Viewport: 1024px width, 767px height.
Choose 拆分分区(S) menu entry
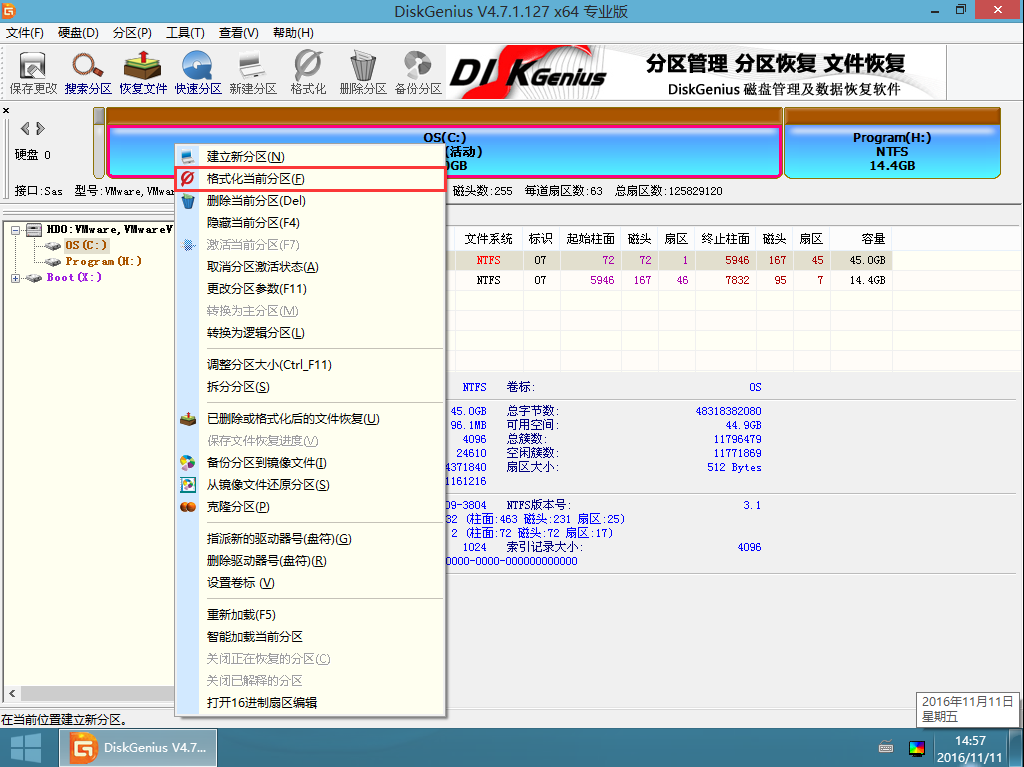click(310, 387)
